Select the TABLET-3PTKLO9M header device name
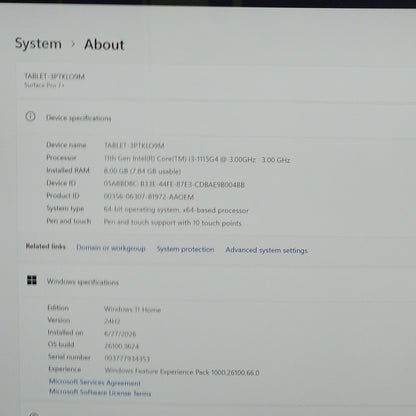The height and width of the screenshot is (416, 416). pos(54,76)
